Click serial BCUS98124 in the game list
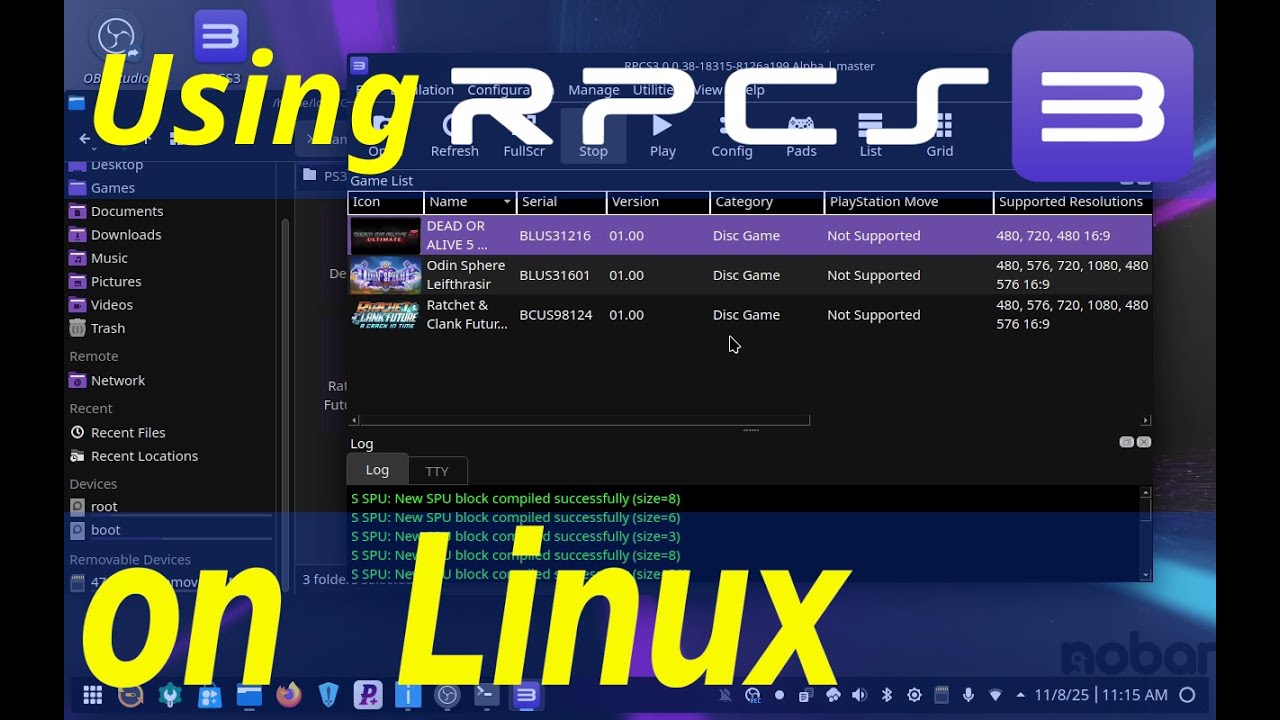 pyautogui.click(x=556, y=315)
